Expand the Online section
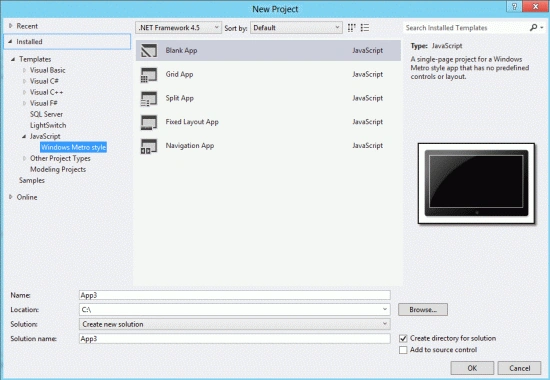The height and width of the screenshot is (380, 550). (11, 197)
